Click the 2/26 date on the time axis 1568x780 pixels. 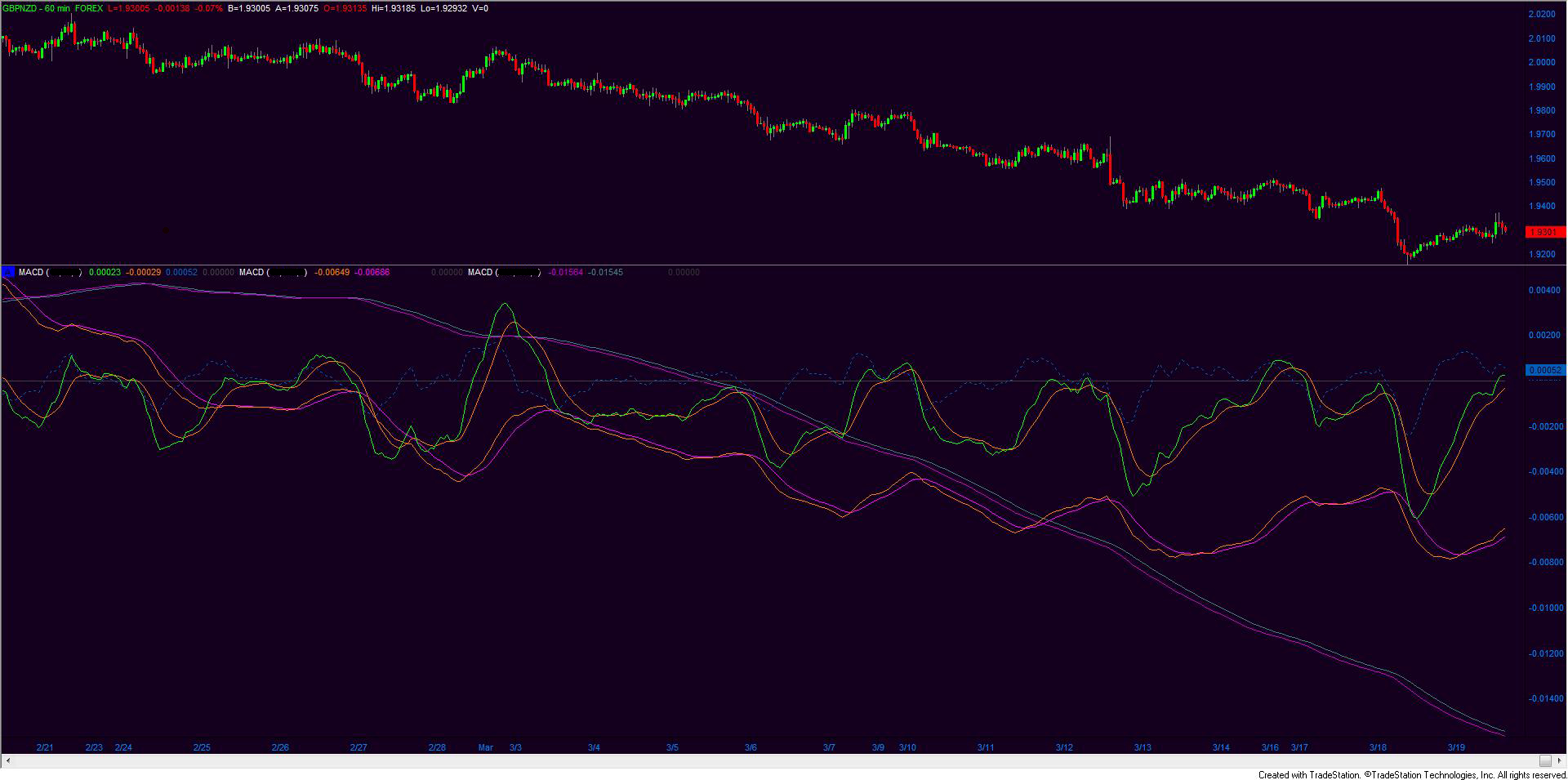point(280,747)
